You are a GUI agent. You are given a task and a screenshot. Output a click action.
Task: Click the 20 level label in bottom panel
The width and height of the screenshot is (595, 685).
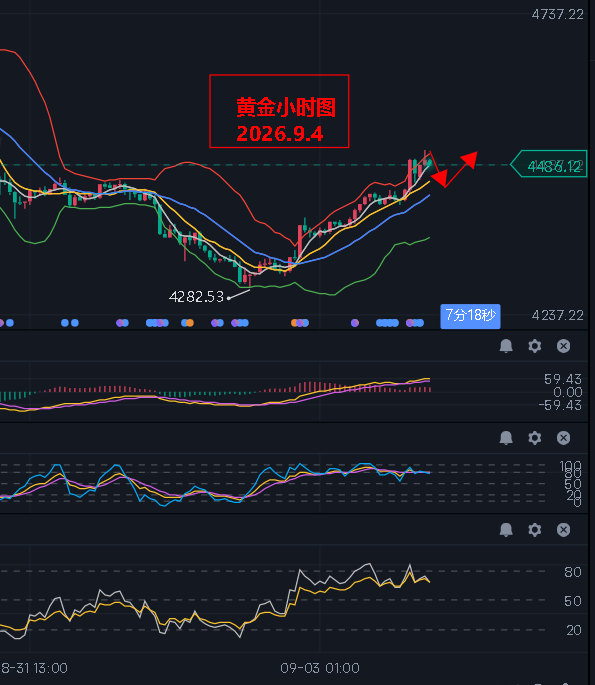573,630
